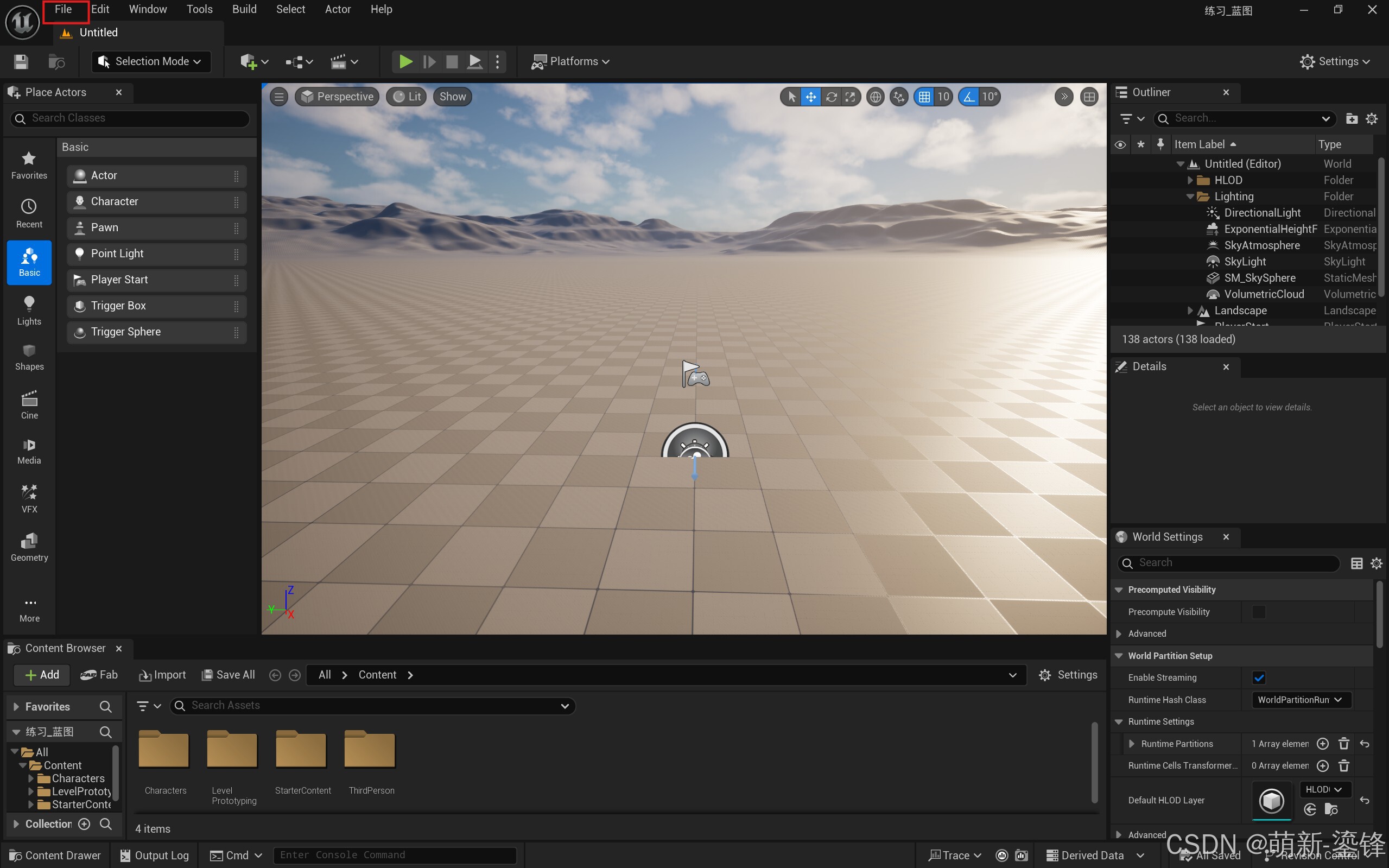Click the Add button in Content Browser
1389x868 pixels.
pyautogui.click(x=42, y=675)
